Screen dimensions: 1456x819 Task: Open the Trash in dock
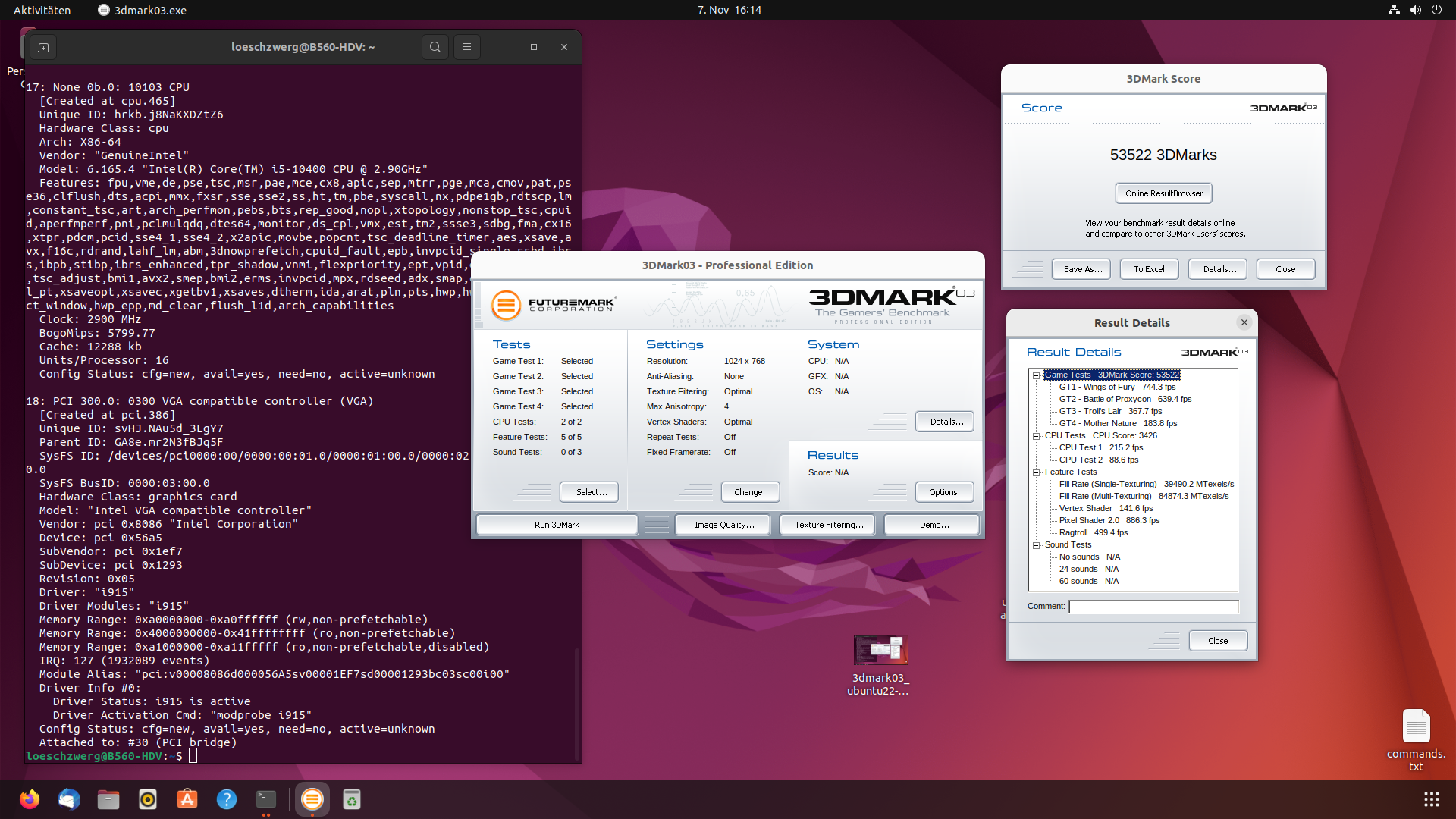coord(351,799)
